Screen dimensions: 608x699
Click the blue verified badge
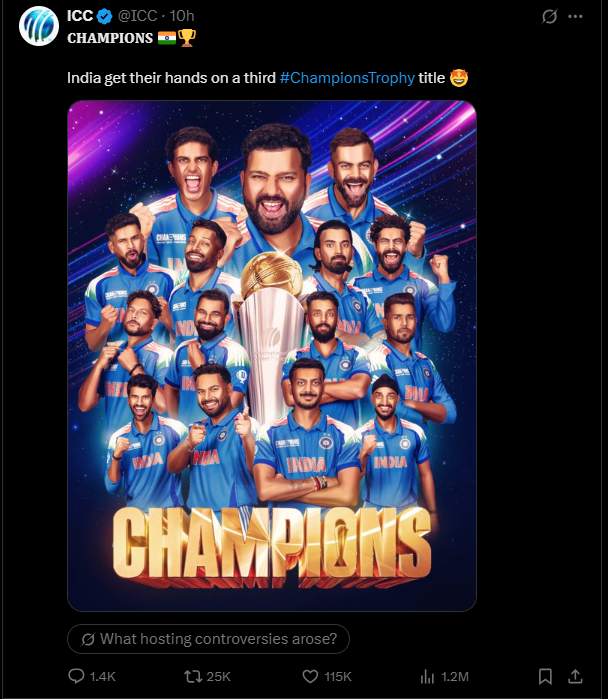105,16
